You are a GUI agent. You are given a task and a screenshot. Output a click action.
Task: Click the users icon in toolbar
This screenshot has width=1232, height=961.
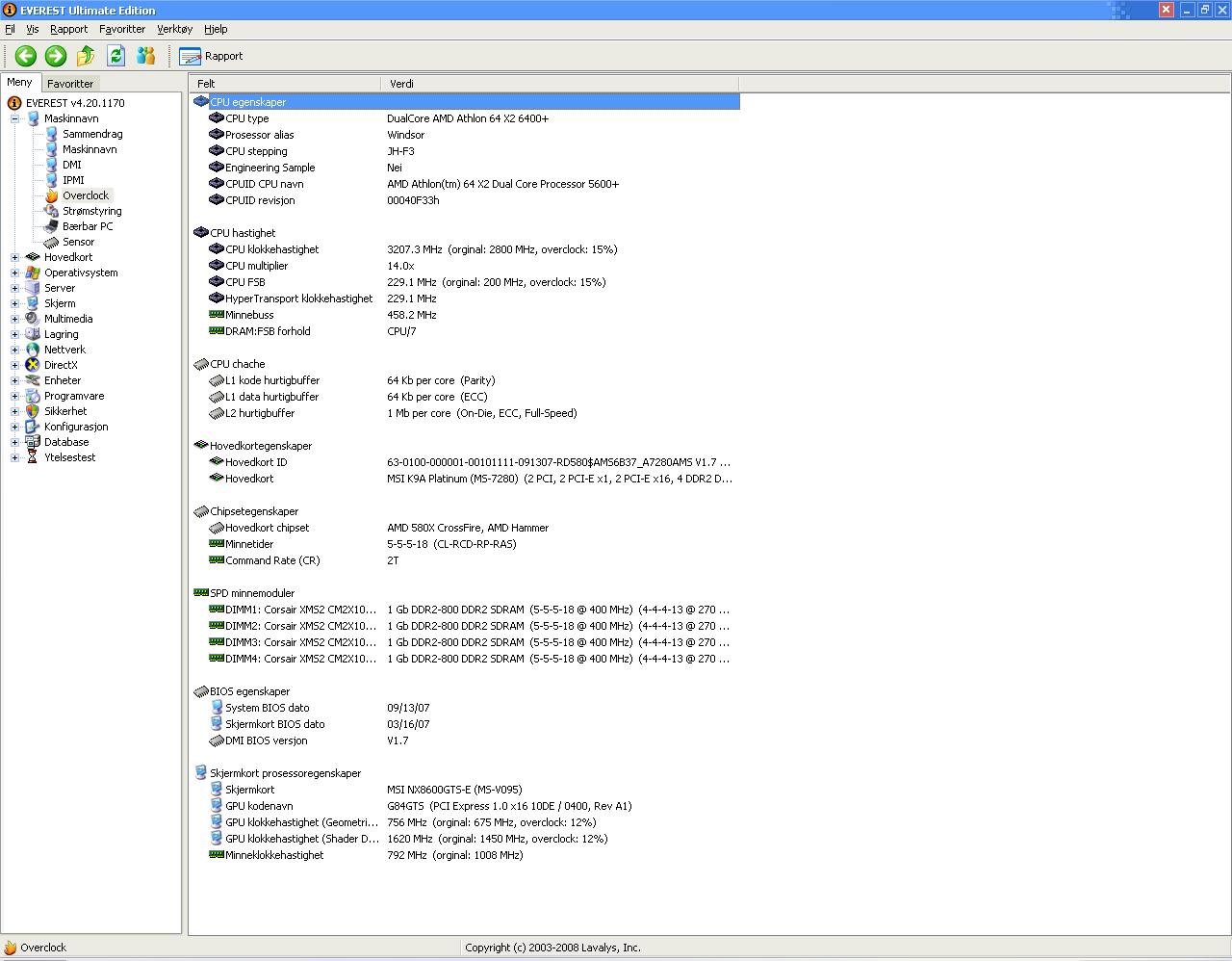[146, 56]
